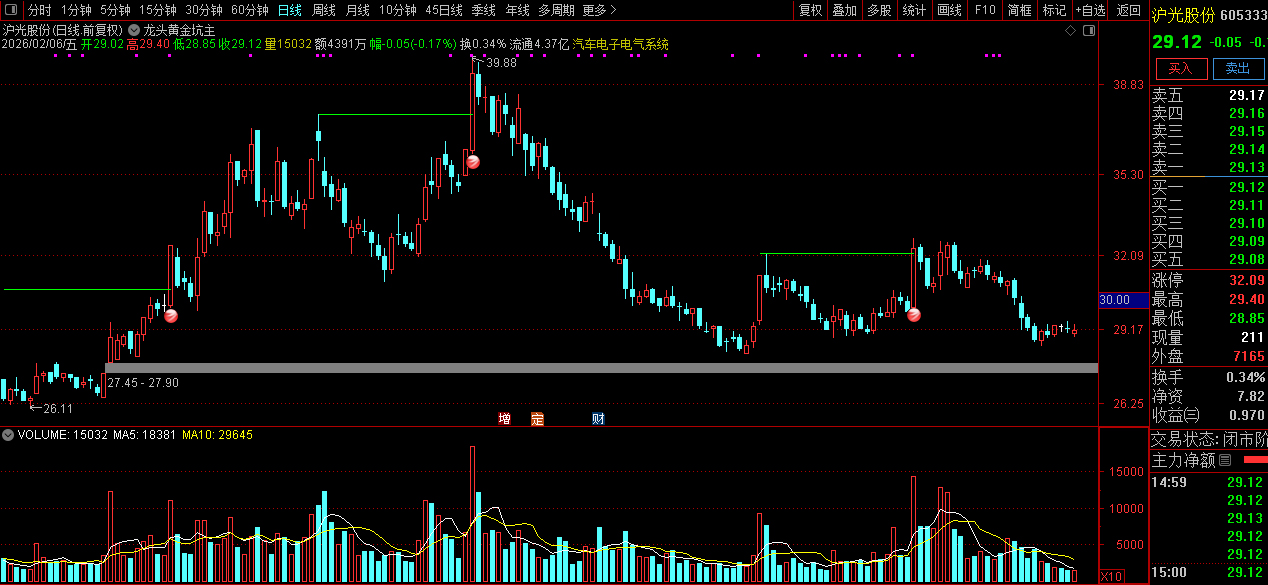Select the 日线 period tab
The height and width of the screenshot is (585, 1268).
(x=289, y=10)
